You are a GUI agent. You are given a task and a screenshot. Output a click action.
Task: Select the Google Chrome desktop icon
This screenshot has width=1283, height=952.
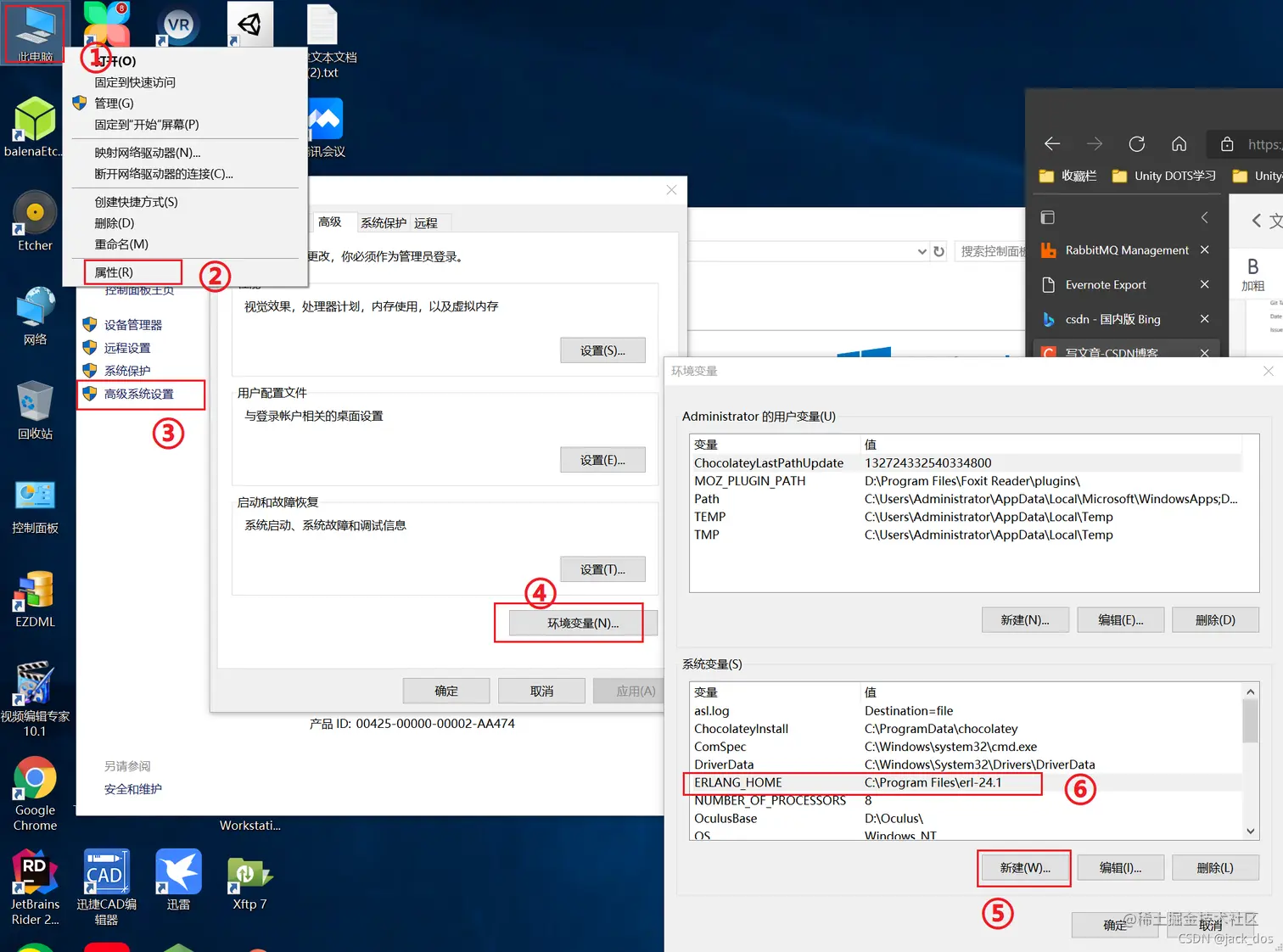35,793
